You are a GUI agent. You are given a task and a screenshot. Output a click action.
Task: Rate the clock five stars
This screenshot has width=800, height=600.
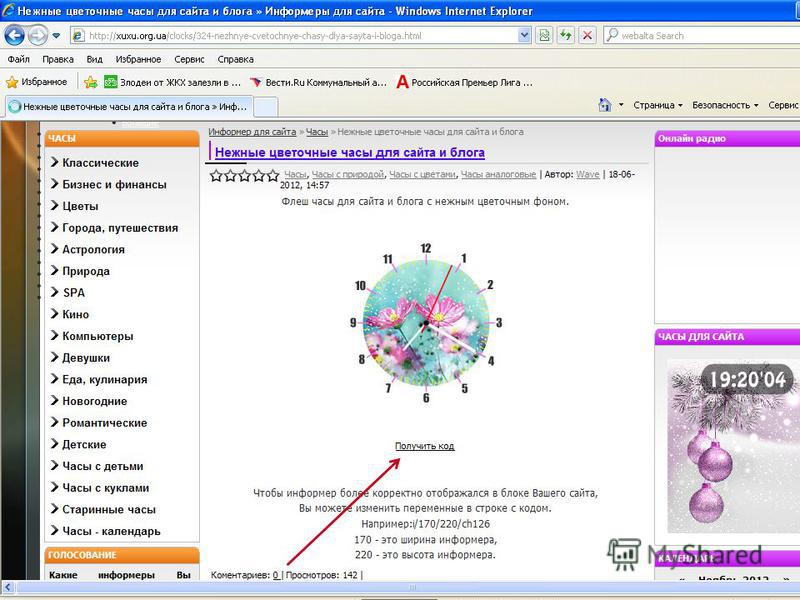pos(273,176)
